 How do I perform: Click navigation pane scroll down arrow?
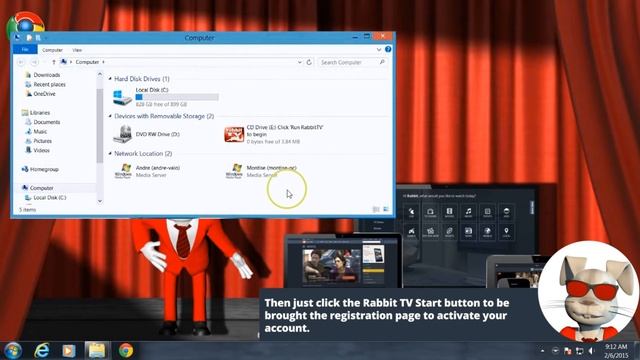[100, 201]
